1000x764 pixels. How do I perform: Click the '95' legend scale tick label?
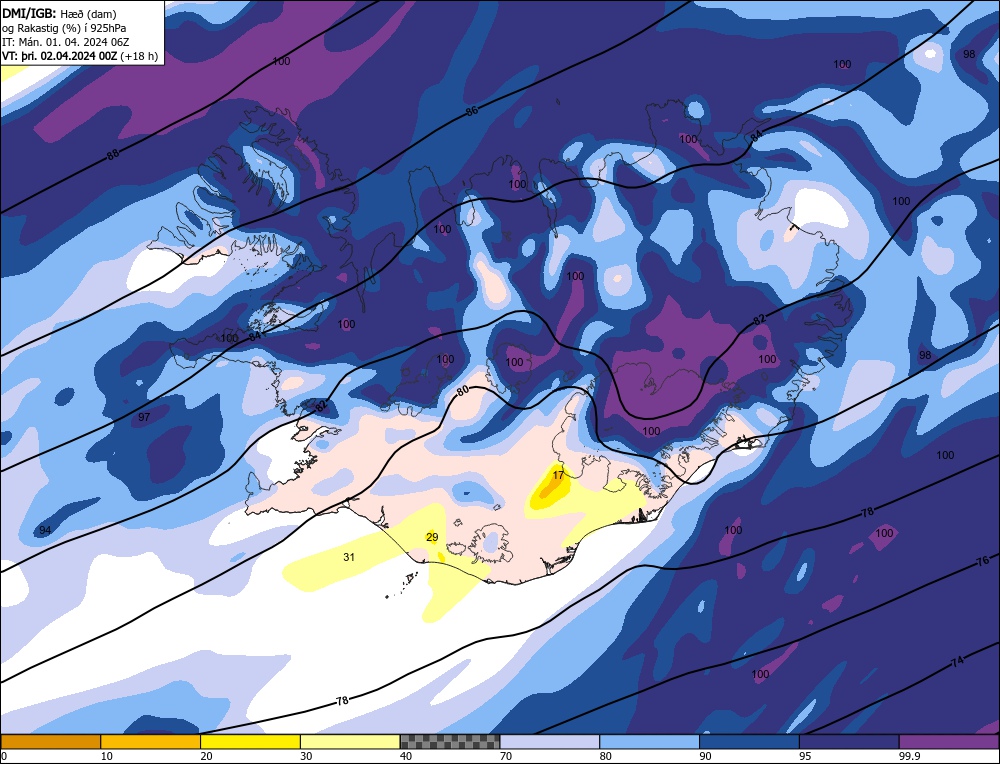click(x=805, y=756)
